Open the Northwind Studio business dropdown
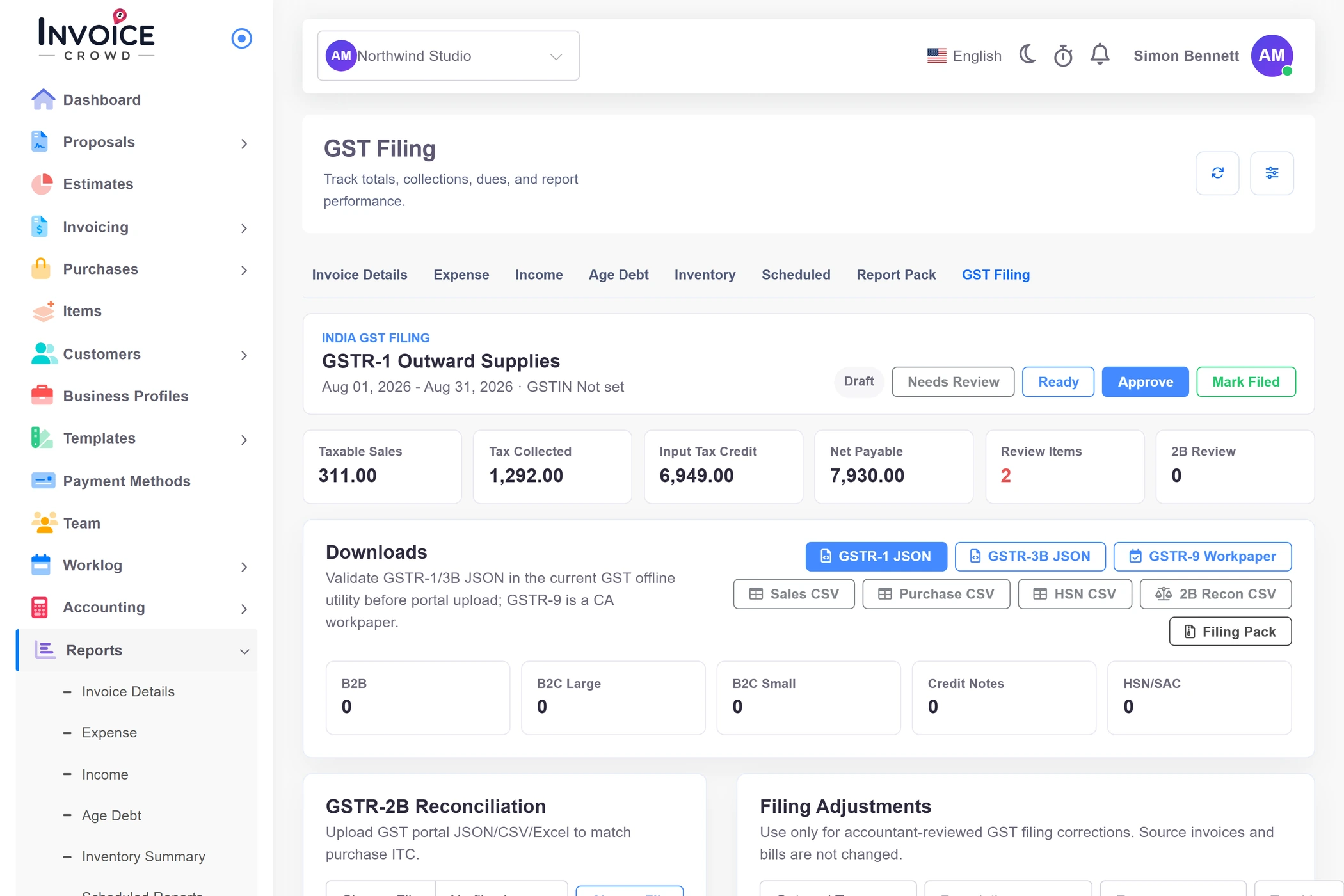 coord(448,56)
